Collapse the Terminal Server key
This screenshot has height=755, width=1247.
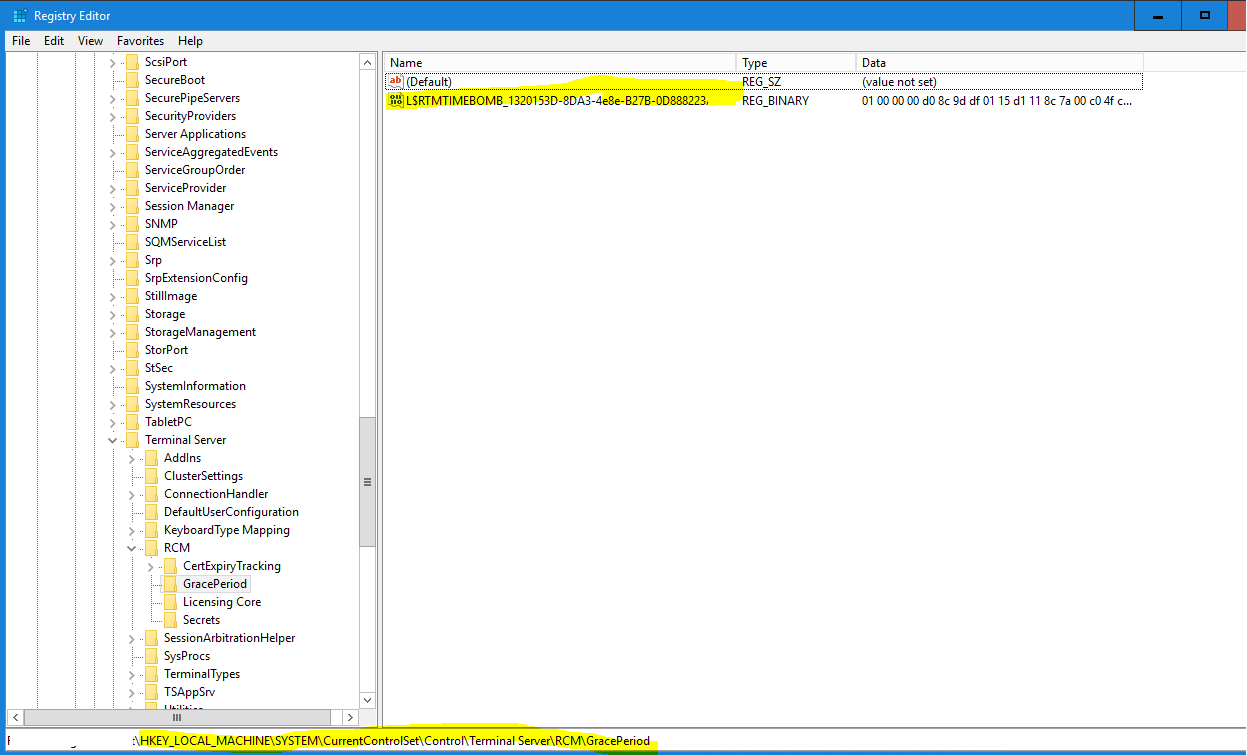point(112,440)
